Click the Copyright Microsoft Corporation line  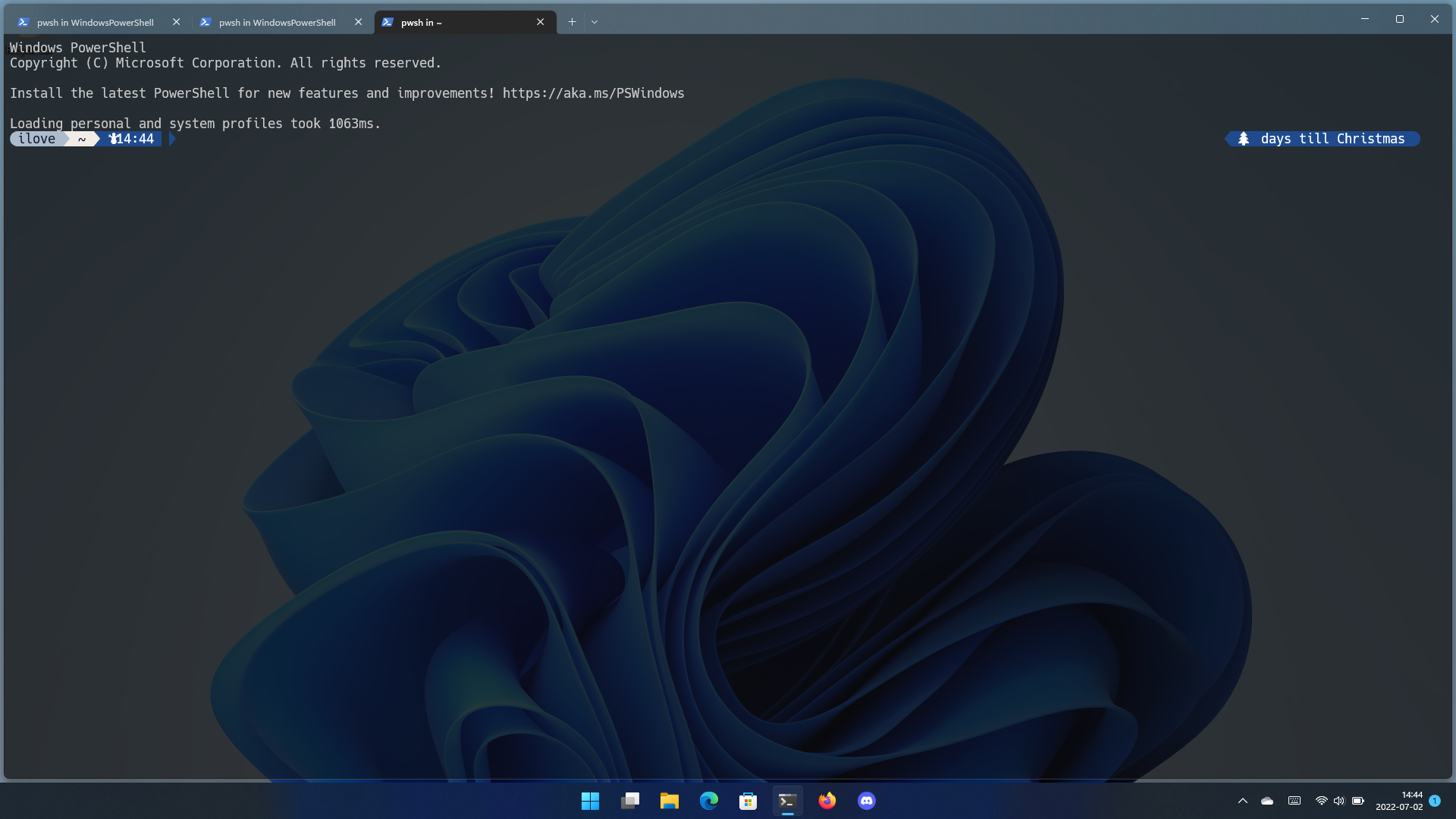click(x=225, y=63)
